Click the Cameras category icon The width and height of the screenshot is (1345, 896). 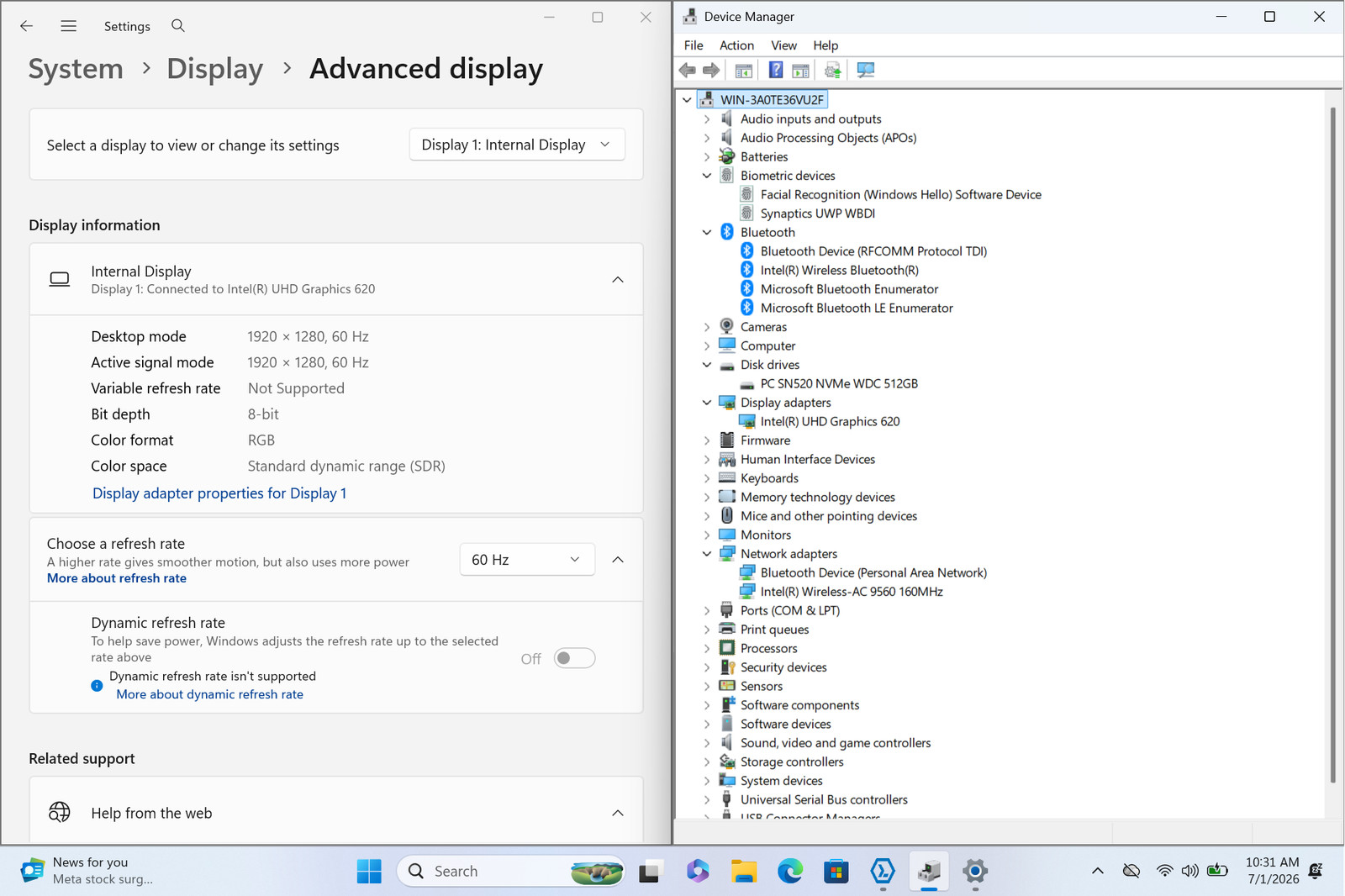pyautogui.click(x=727, y=327)
